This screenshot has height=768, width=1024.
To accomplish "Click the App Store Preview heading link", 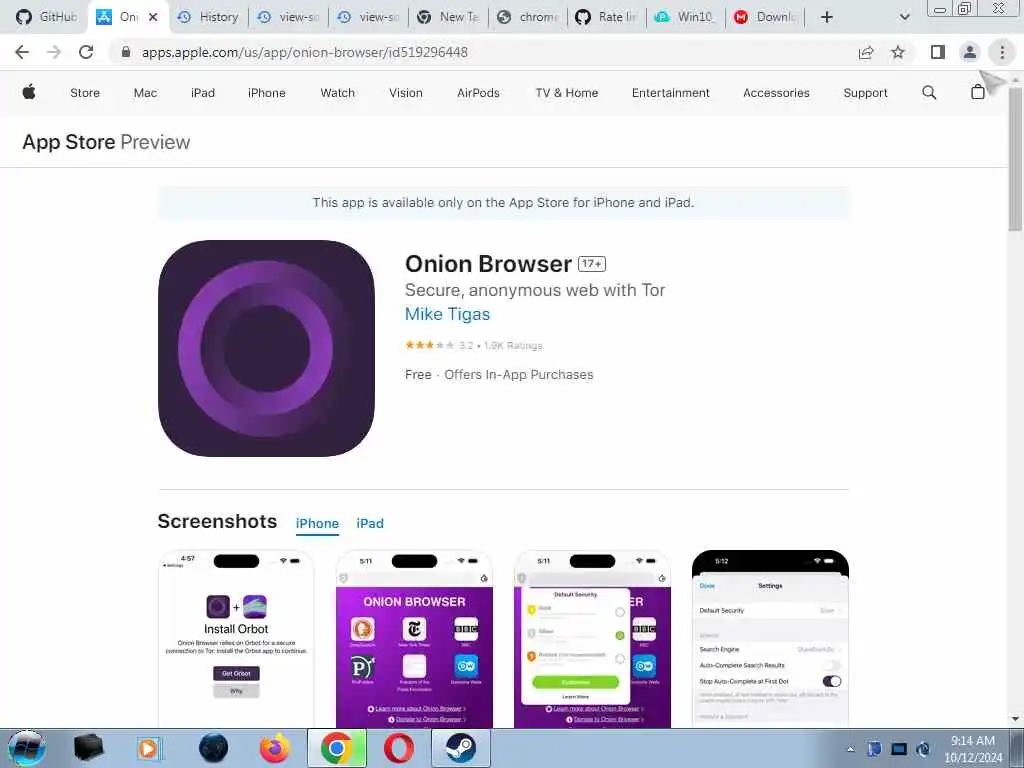I will tap(106, 142).
